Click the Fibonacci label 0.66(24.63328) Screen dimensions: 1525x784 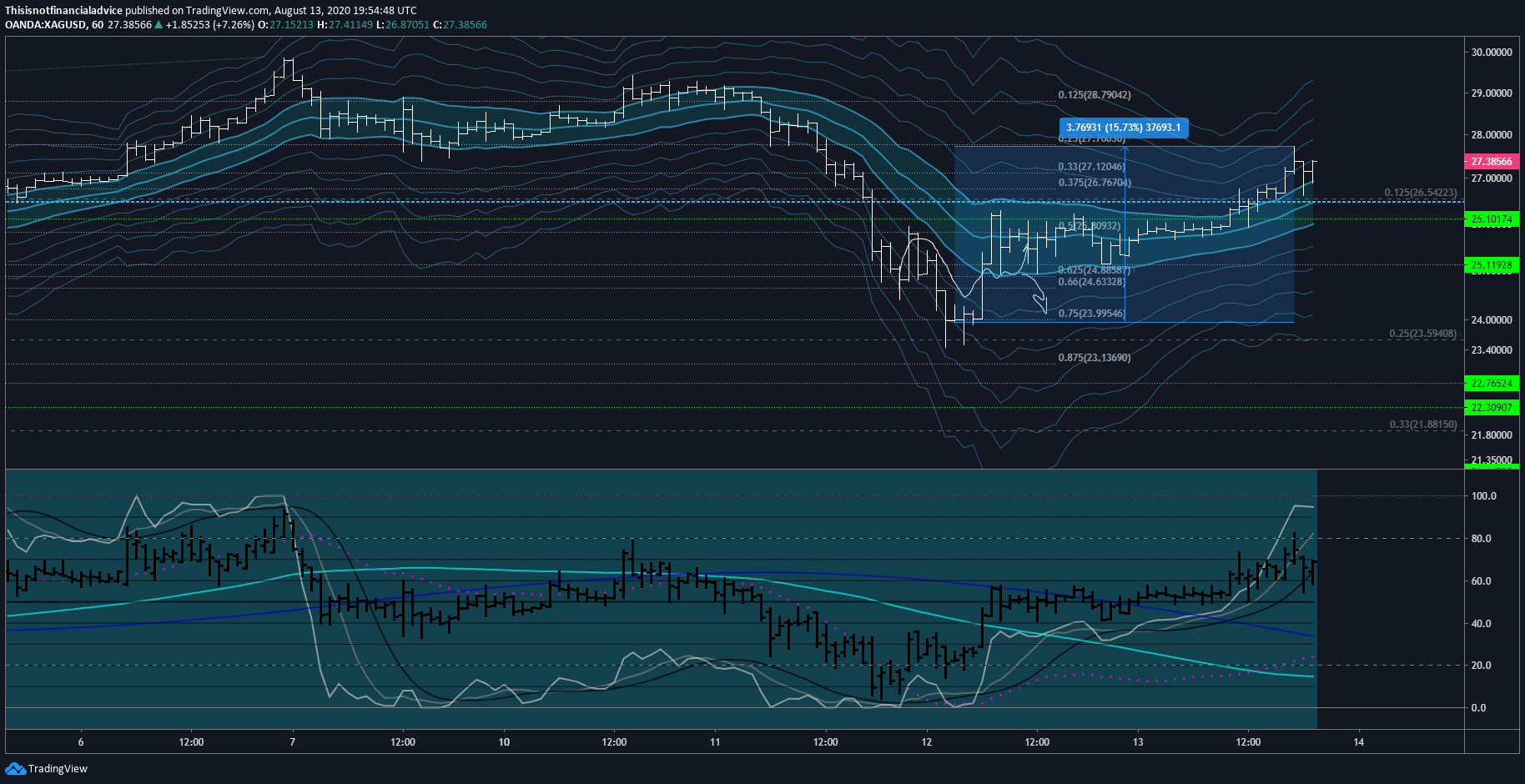(x=1091, y=282)
